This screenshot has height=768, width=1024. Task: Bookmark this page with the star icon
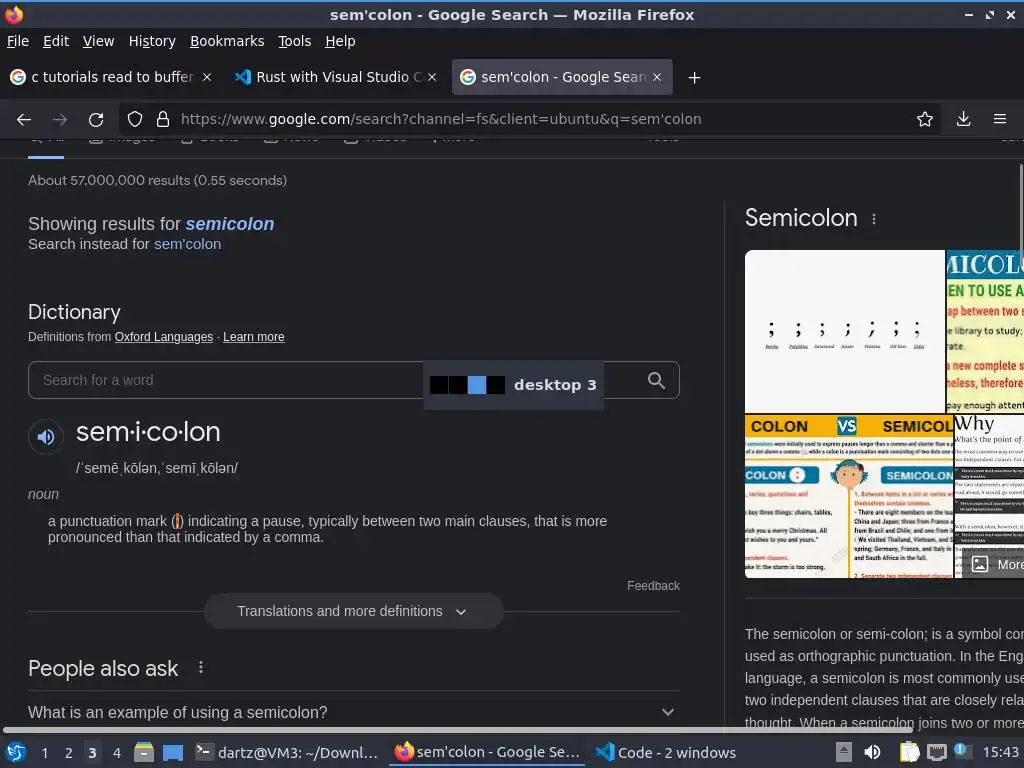tap(924, 119)
